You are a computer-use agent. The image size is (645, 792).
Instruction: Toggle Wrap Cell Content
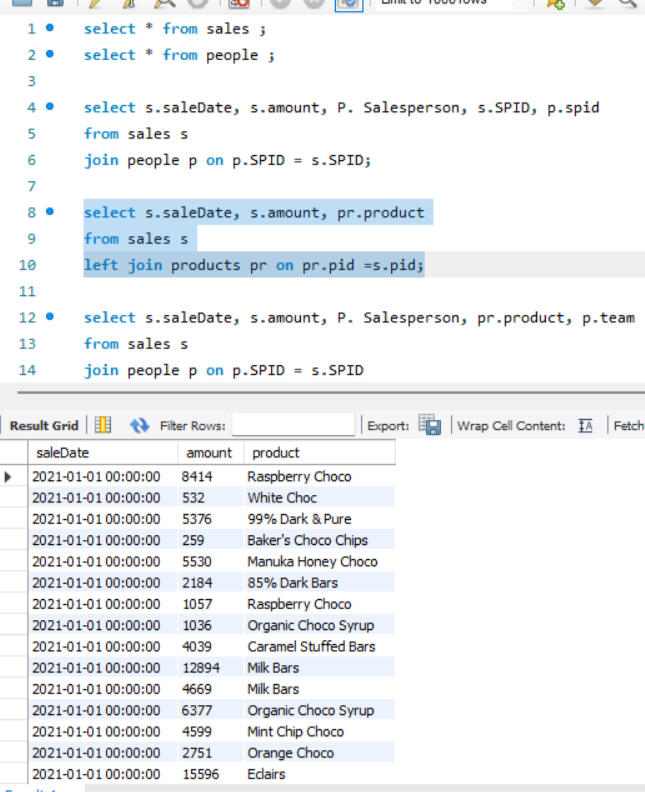coord(585,426)
